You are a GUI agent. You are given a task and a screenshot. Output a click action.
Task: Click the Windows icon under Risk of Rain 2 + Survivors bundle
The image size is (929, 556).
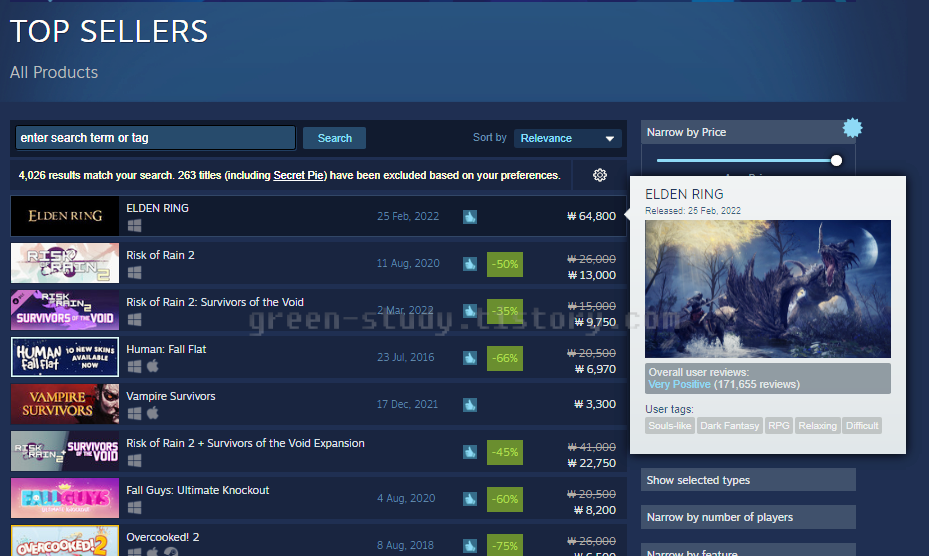pyautogui.click(x=134, y=460)
